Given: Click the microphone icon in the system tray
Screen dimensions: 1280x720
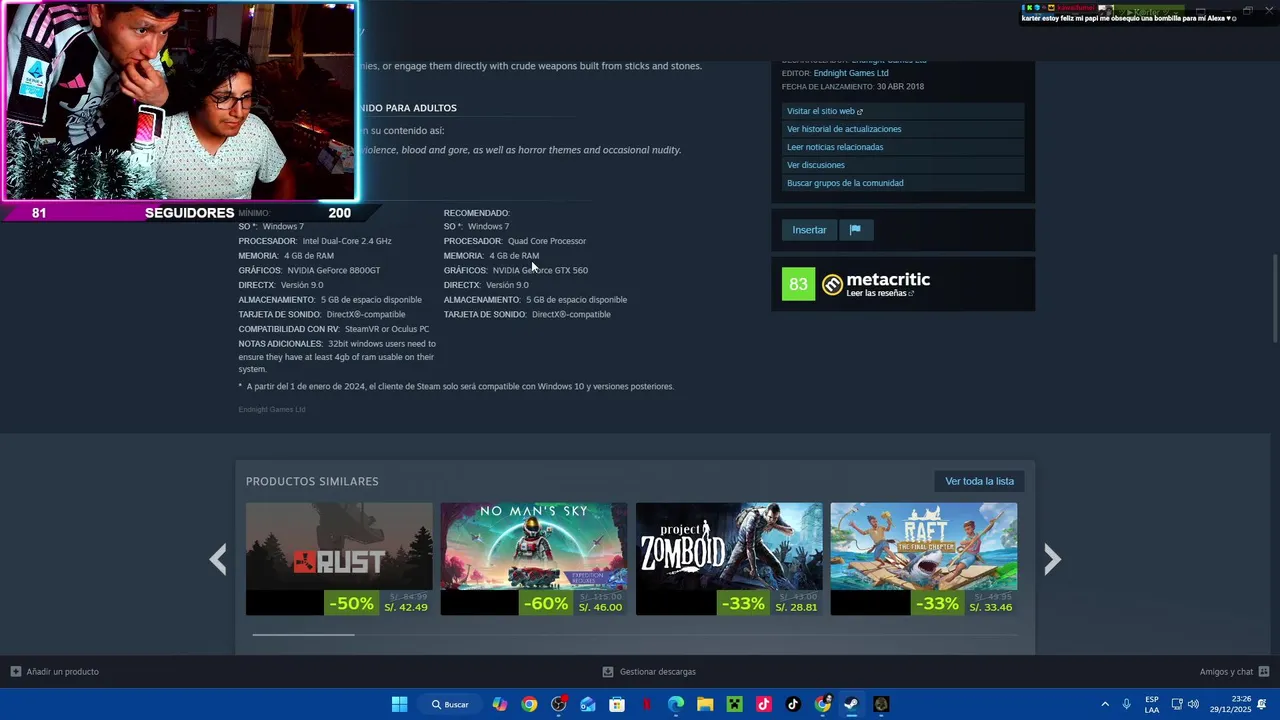Looking at the screenshot, I should click(1126, 704).
